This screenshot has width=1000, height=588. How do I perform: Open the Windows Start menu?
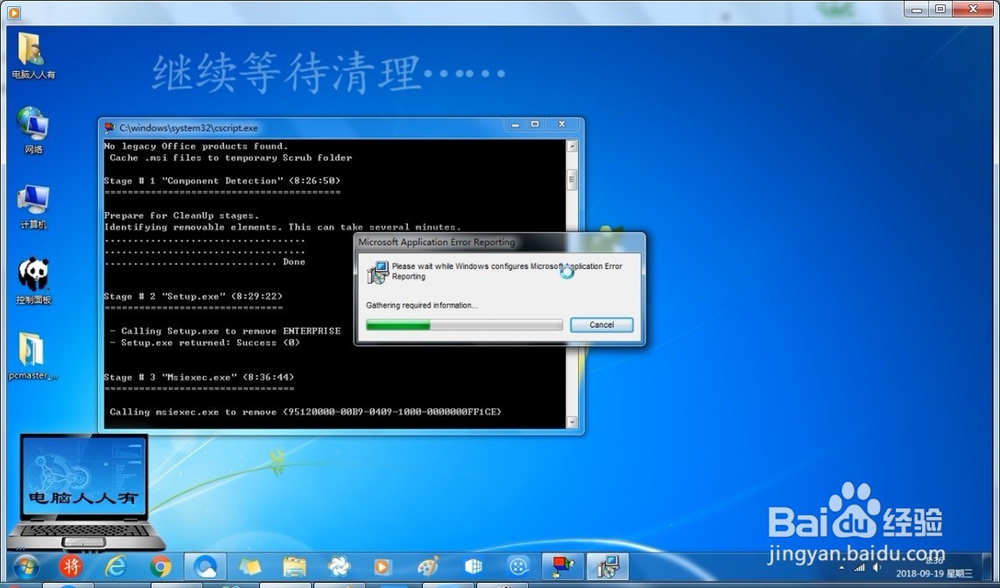point(26,566)
